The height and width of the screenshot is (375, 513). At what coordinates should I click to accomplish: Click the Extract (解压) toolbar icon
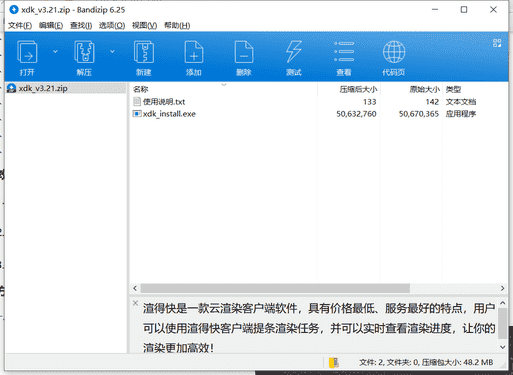[x=84, y=52]
